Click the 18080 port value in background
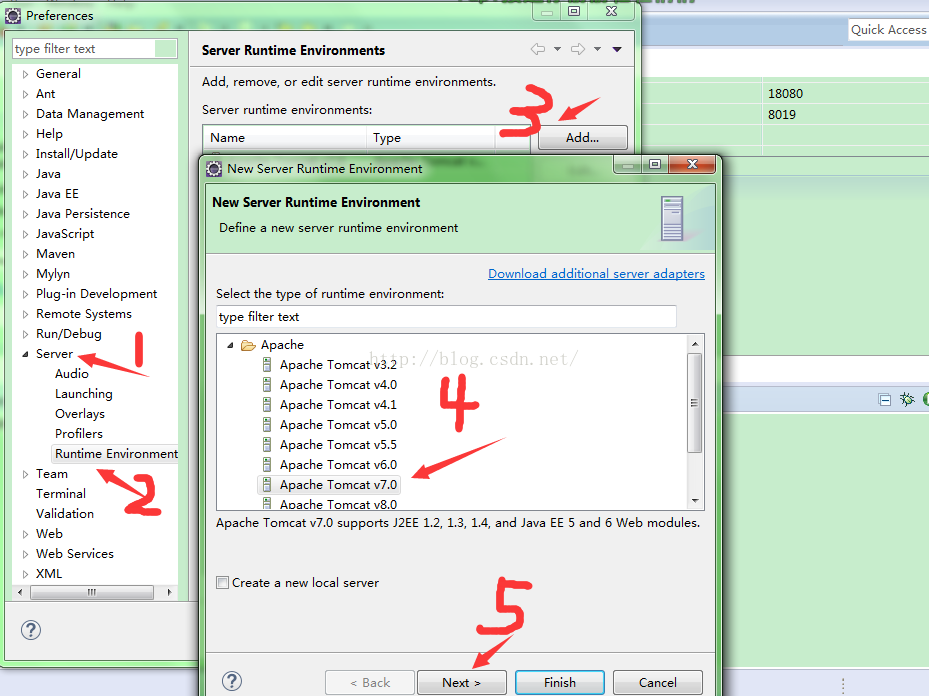The image size is (929, 696). pyautogui.click(x=785, y=94)
